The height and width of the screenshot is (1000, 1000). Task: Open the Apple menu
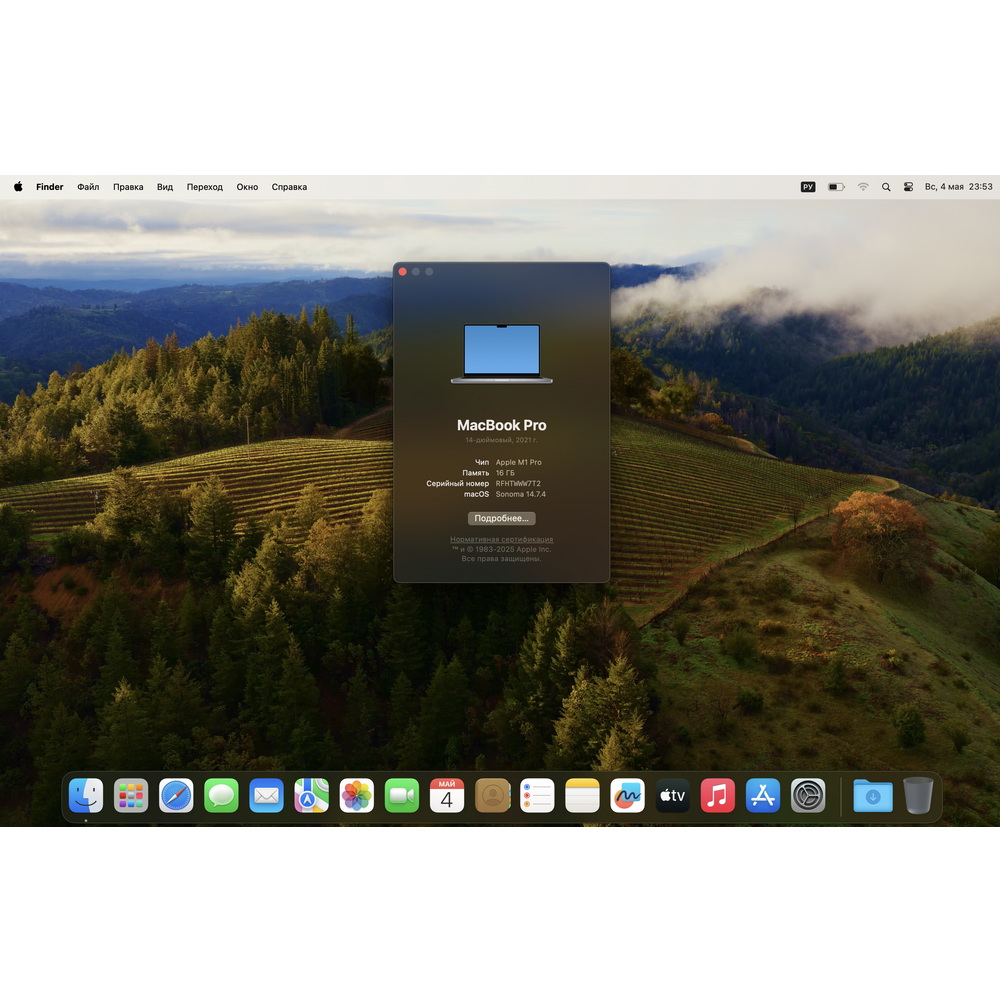coord(18,187)
